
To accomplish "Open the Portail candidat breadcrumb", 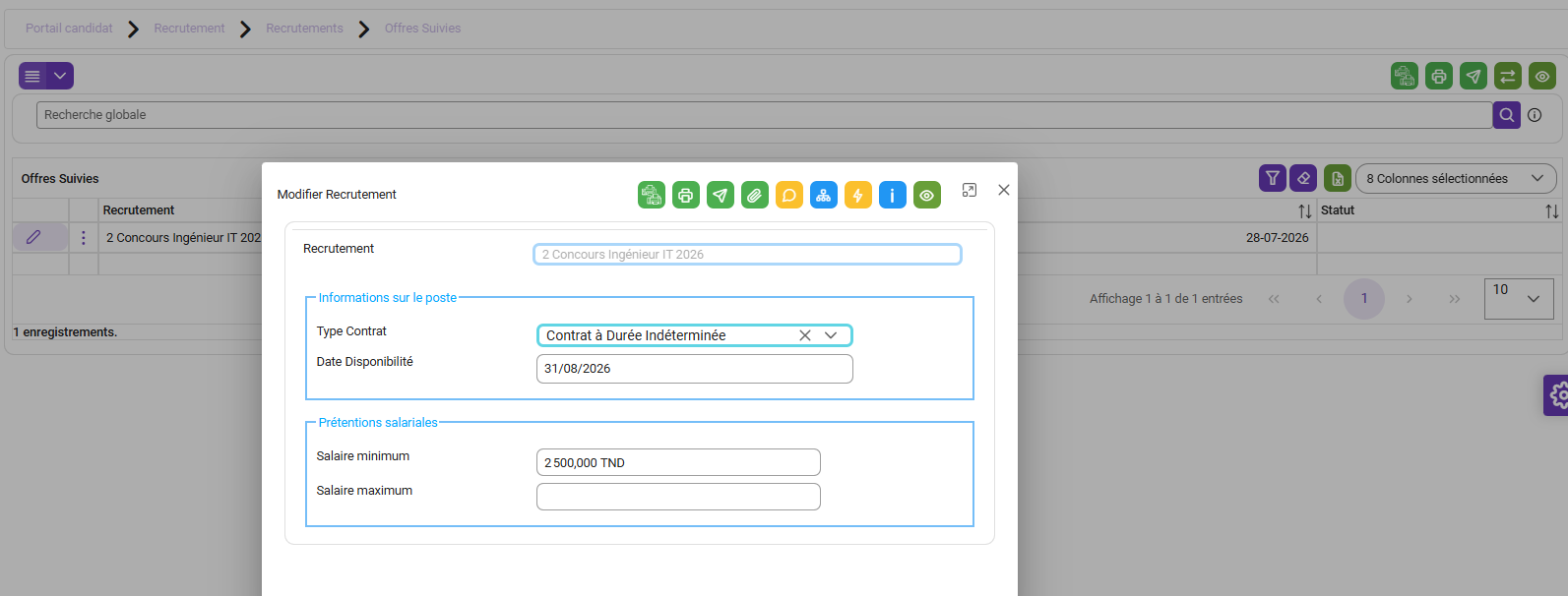I will pos(69,29).
